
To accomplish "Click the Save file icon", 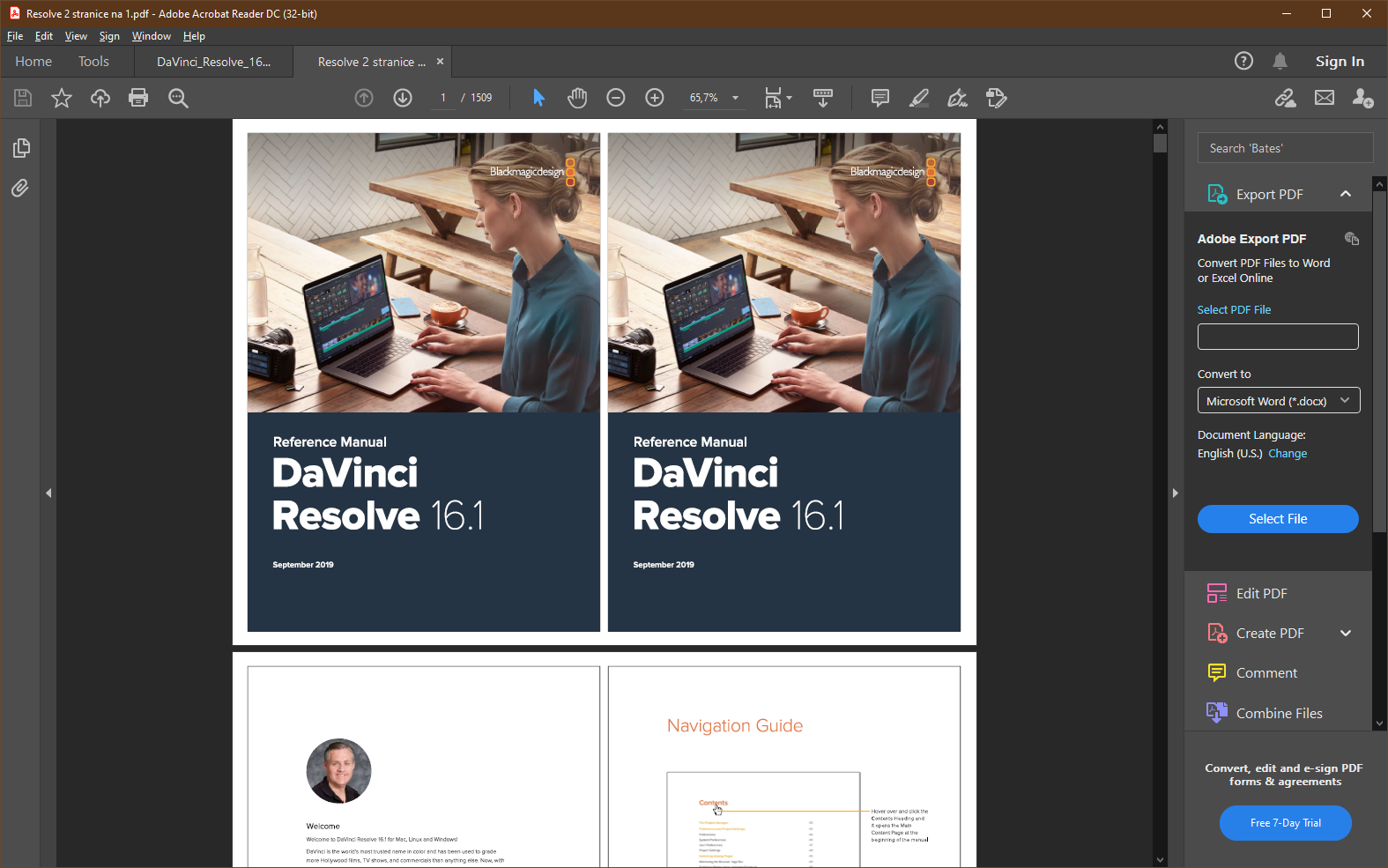I will click(23, 98).
